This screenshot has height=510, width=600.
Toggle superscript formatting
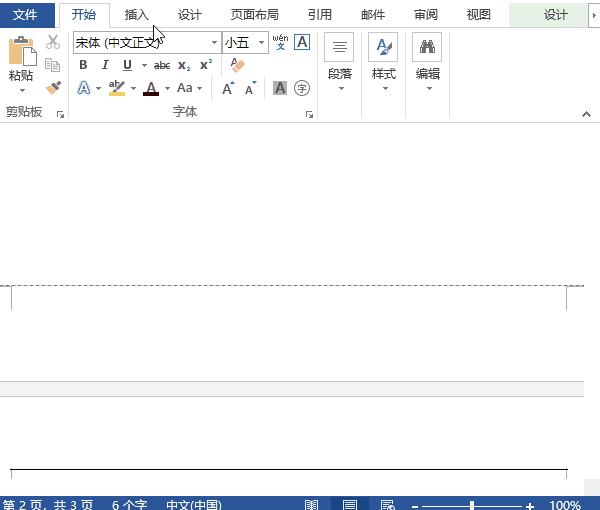point(206,65)
